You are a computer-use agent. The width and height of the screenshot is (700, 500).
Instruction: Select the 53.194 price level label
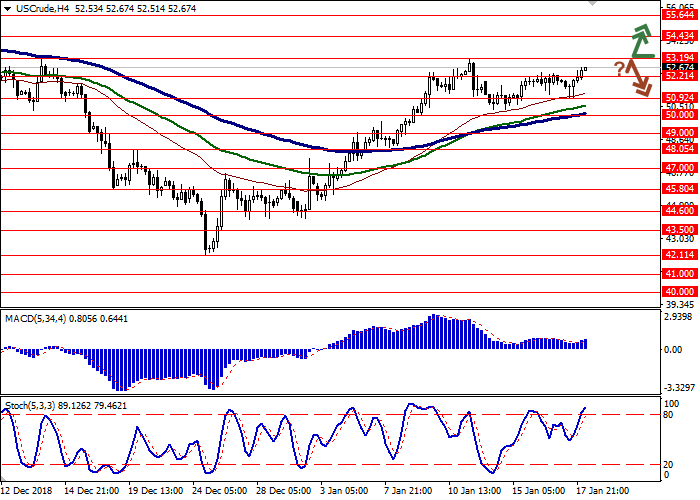coord(679,58)
